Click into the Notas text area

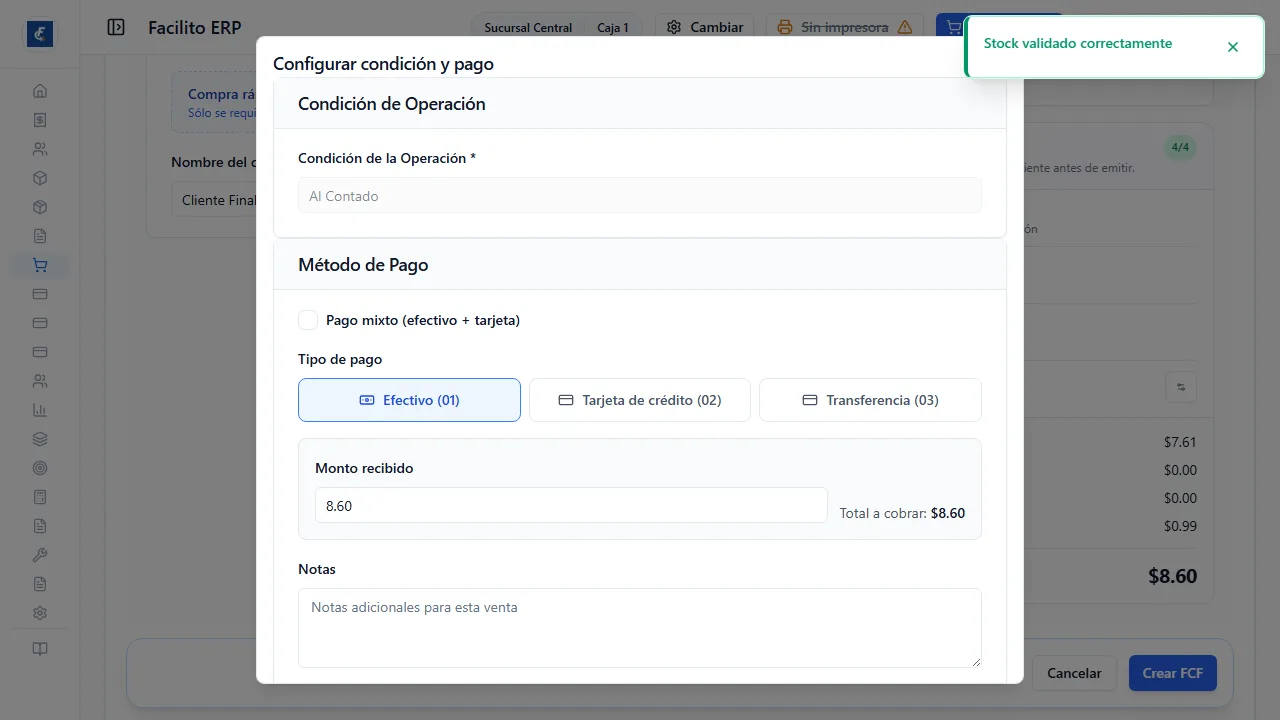click(640, 628)
